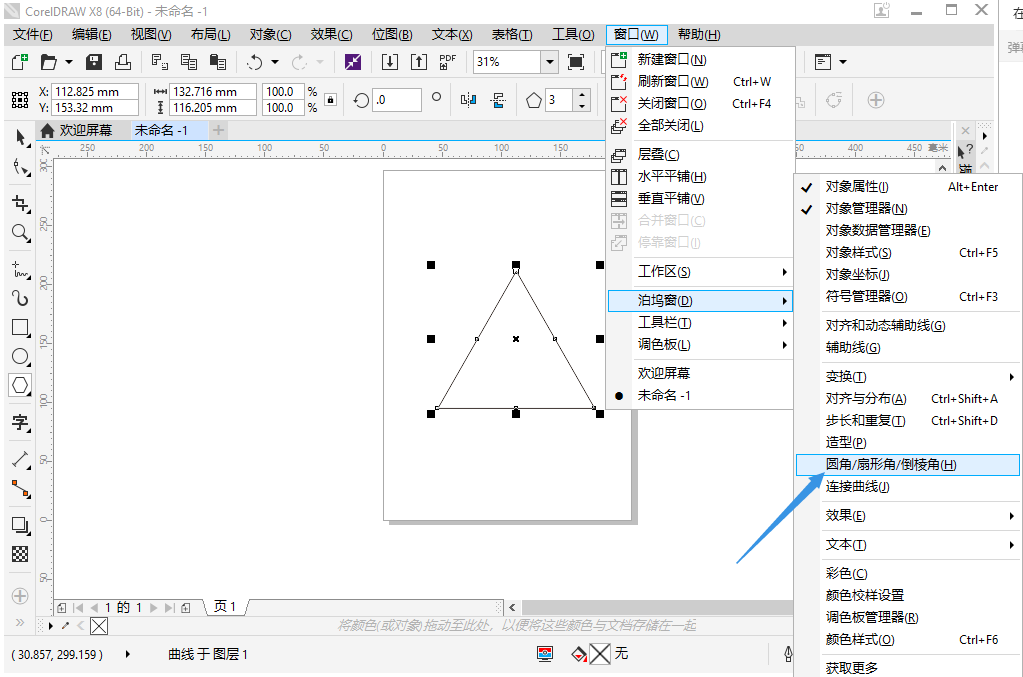The image size is (1023, 677).
Task: Select the Rectangle tool
Action: [x=20, y=327]
